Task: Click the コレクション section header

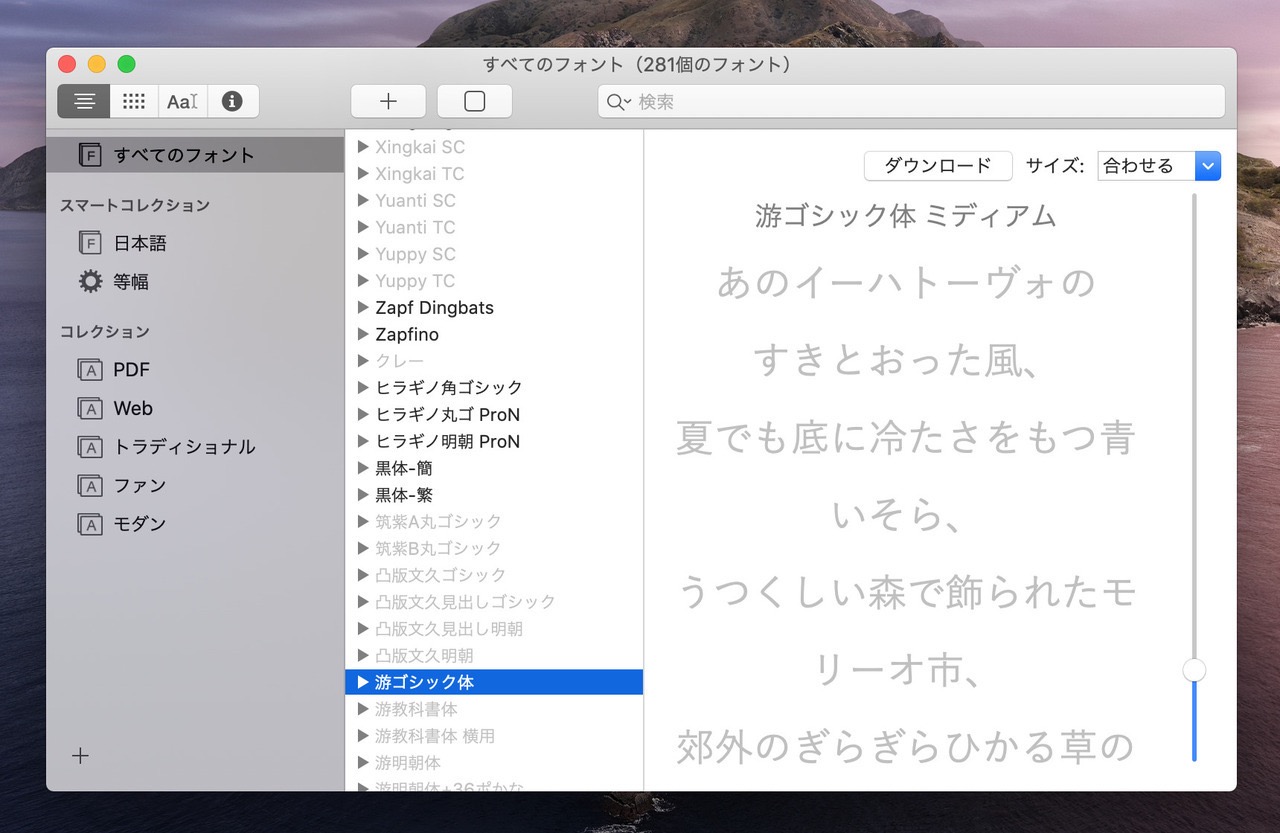Action: [x=105, y=332]
